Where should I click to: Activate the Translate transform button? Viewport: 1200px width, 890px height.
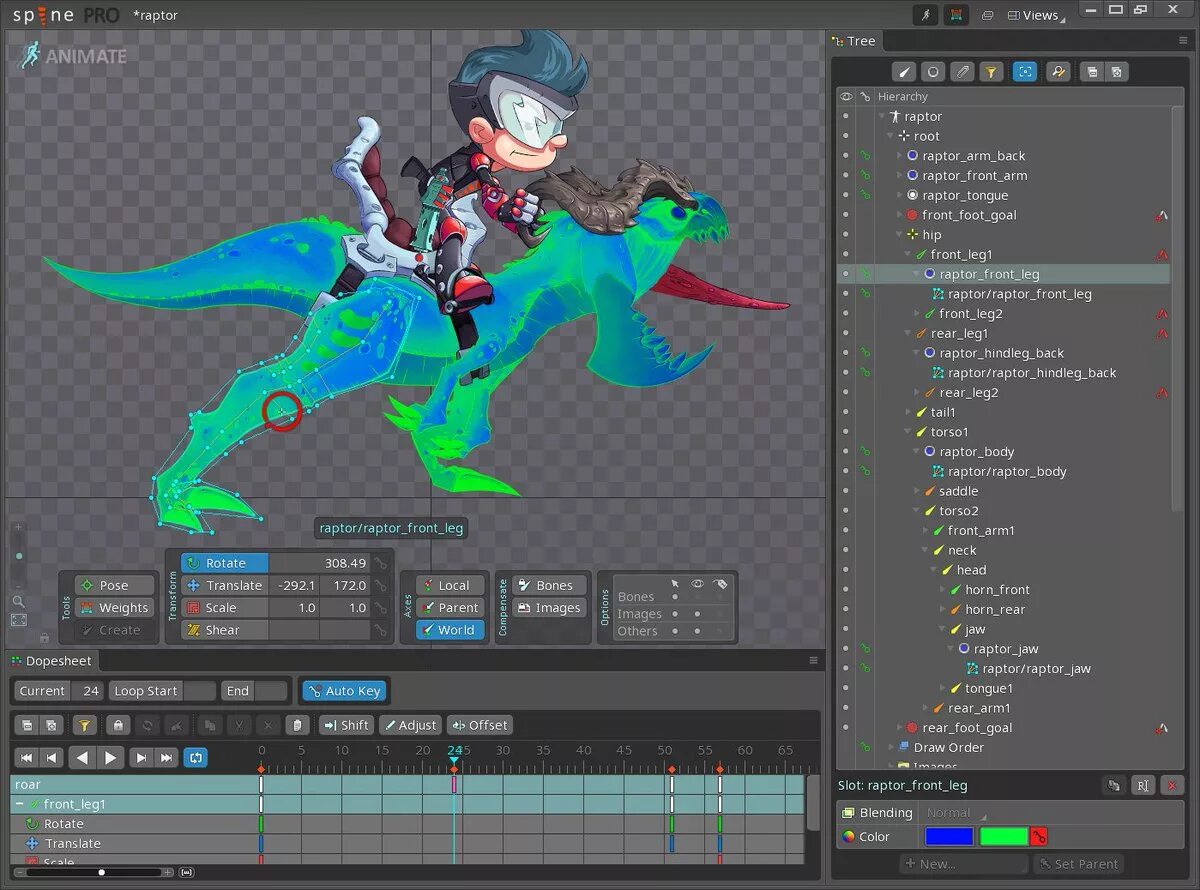225,585
